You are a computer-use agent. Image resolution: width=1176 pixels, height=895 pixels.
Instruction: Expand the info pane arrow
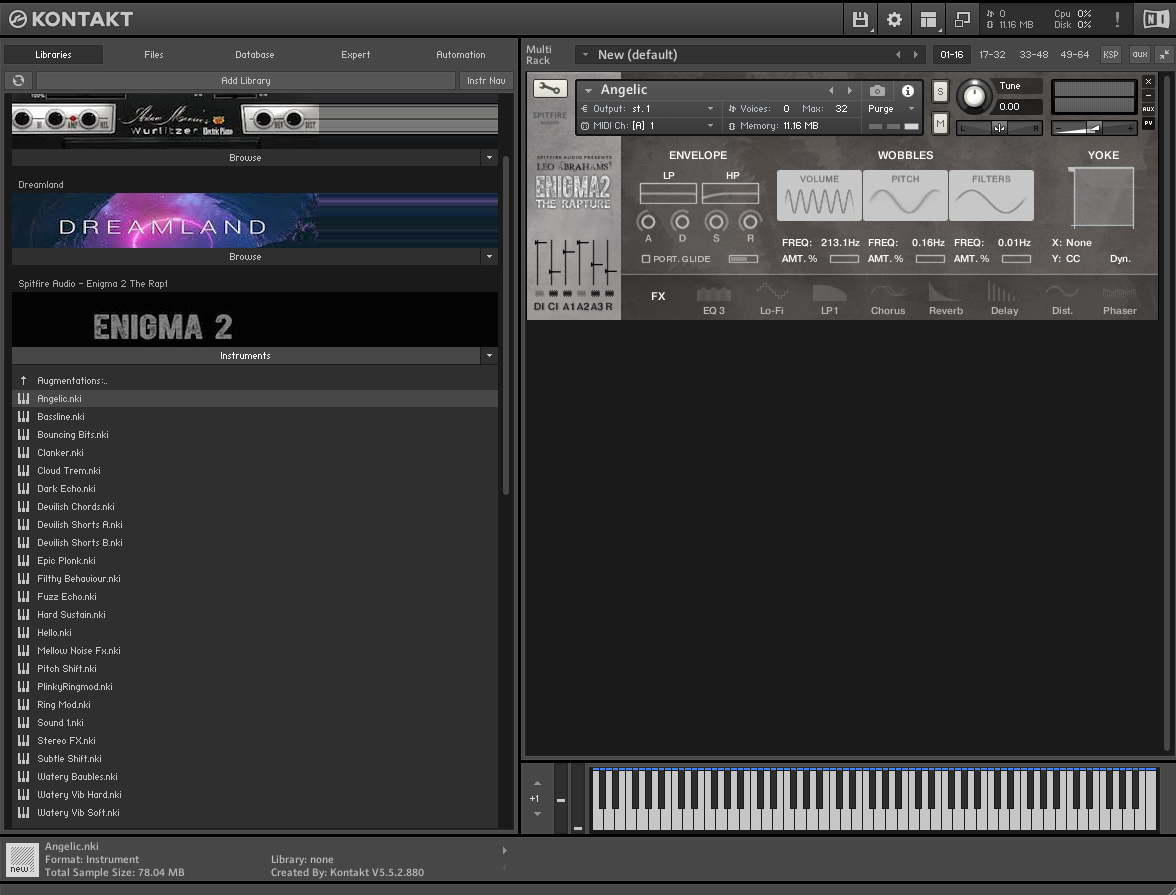(x=505, y=851)
